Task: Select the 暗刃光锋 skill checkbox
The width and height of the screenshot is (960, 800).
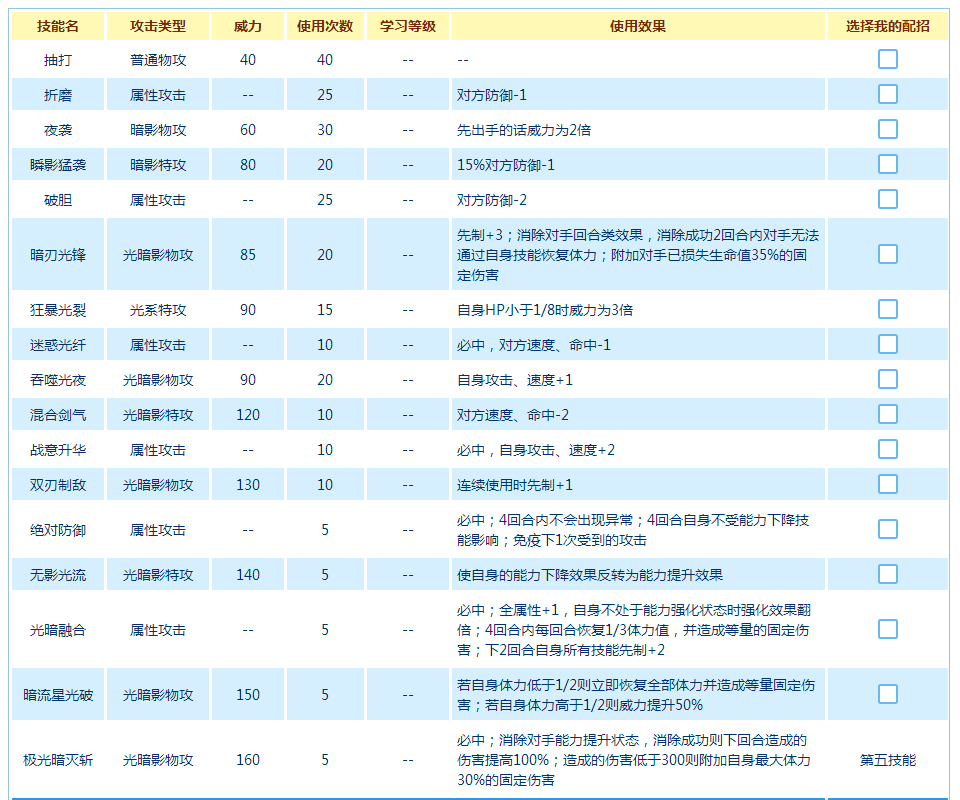Action: click(887, 254)
